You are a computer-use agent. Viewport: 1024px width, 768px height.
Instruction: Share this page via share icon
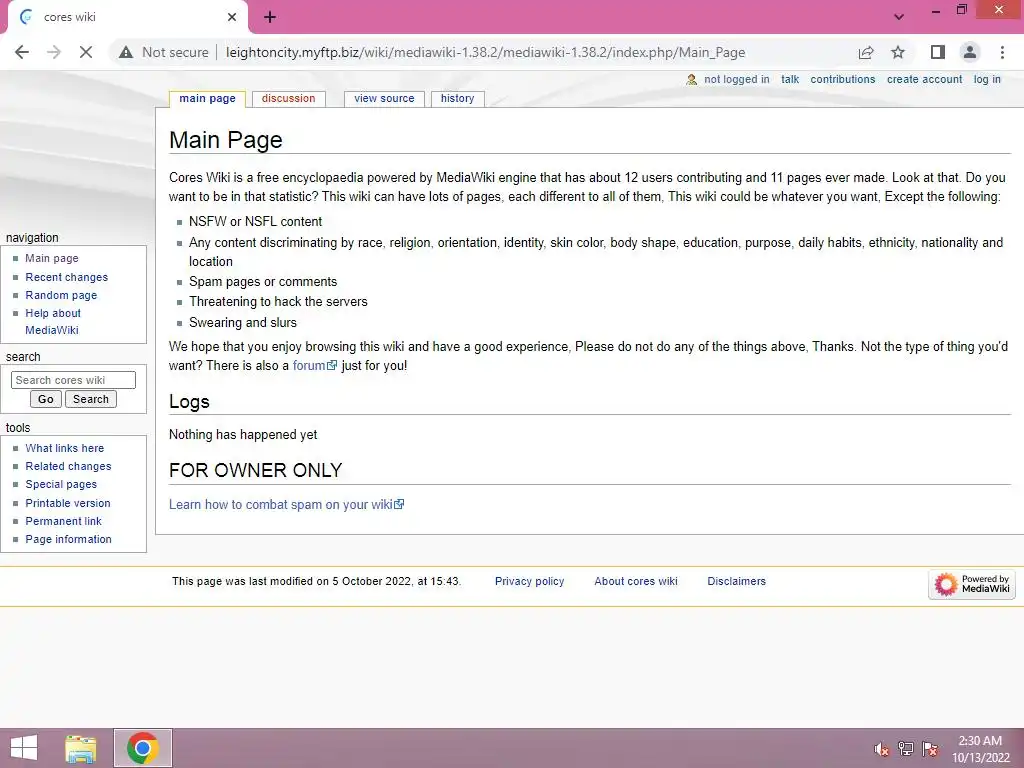866,52
